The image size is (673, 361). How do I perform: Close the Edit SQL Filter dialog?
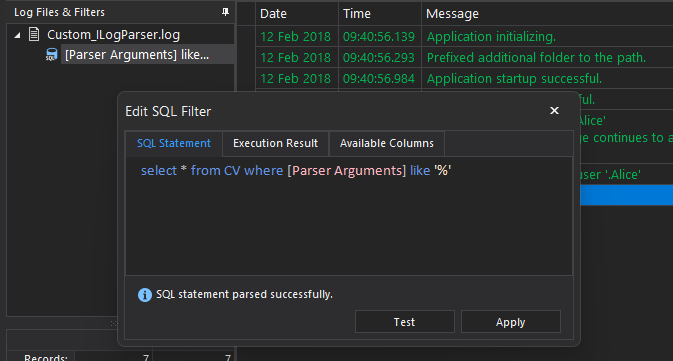point(554,111)
